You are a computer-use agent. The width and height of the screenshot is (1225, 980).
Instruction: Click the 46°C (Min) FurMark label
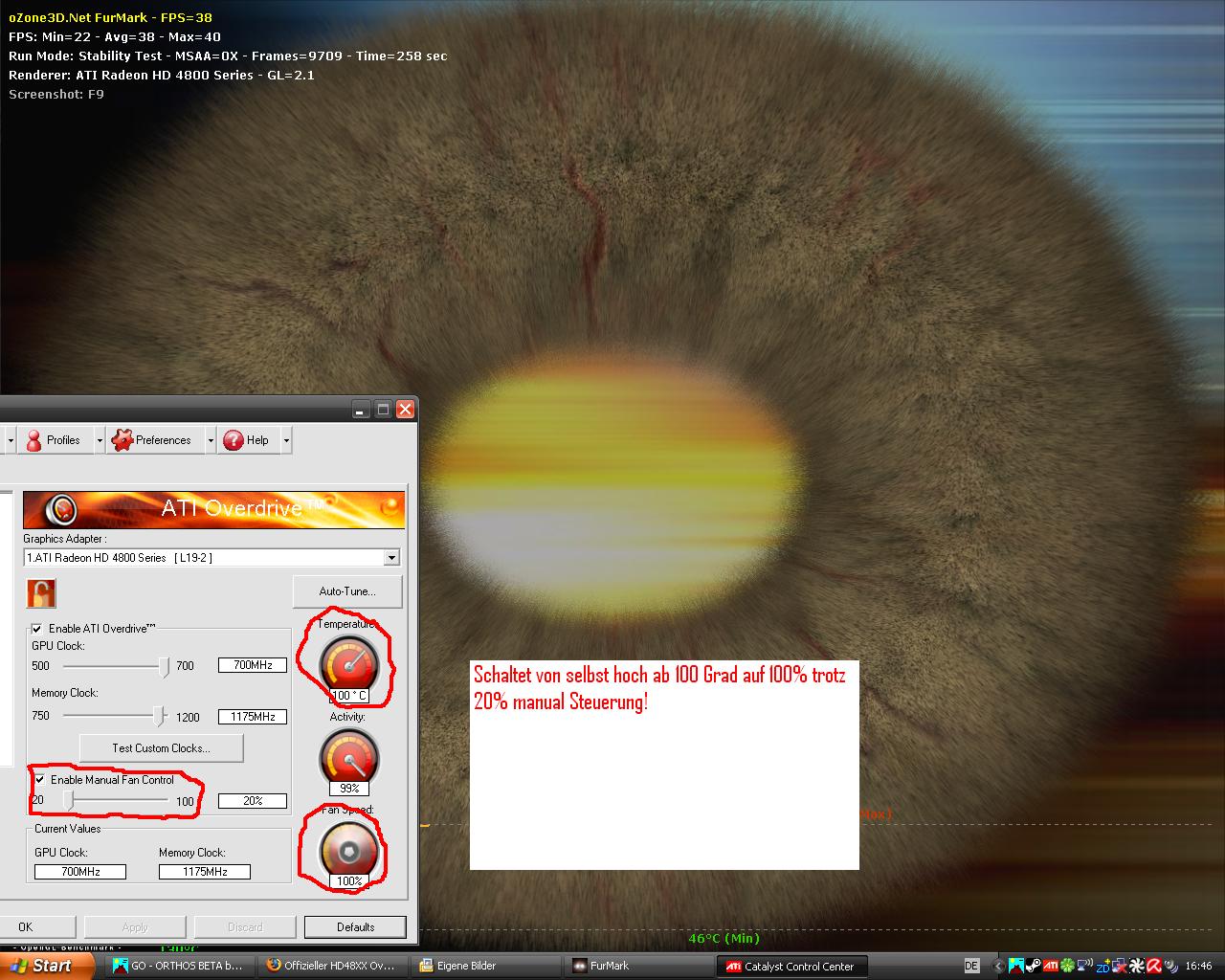click(724, 939)
